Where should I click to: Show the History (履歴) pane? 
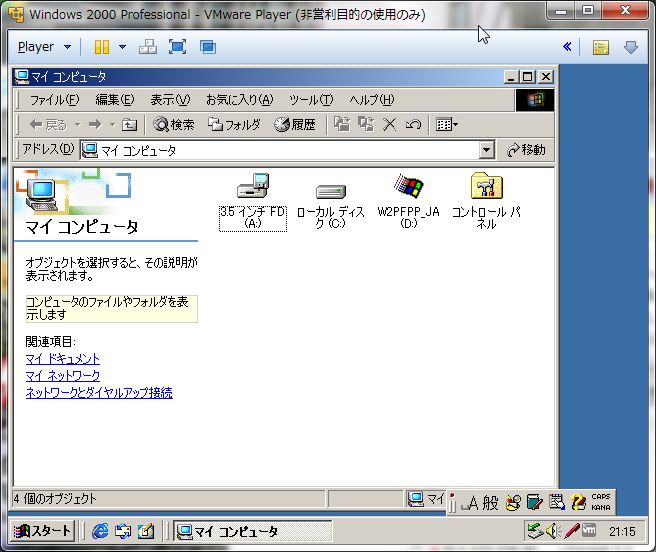(295, 124)
